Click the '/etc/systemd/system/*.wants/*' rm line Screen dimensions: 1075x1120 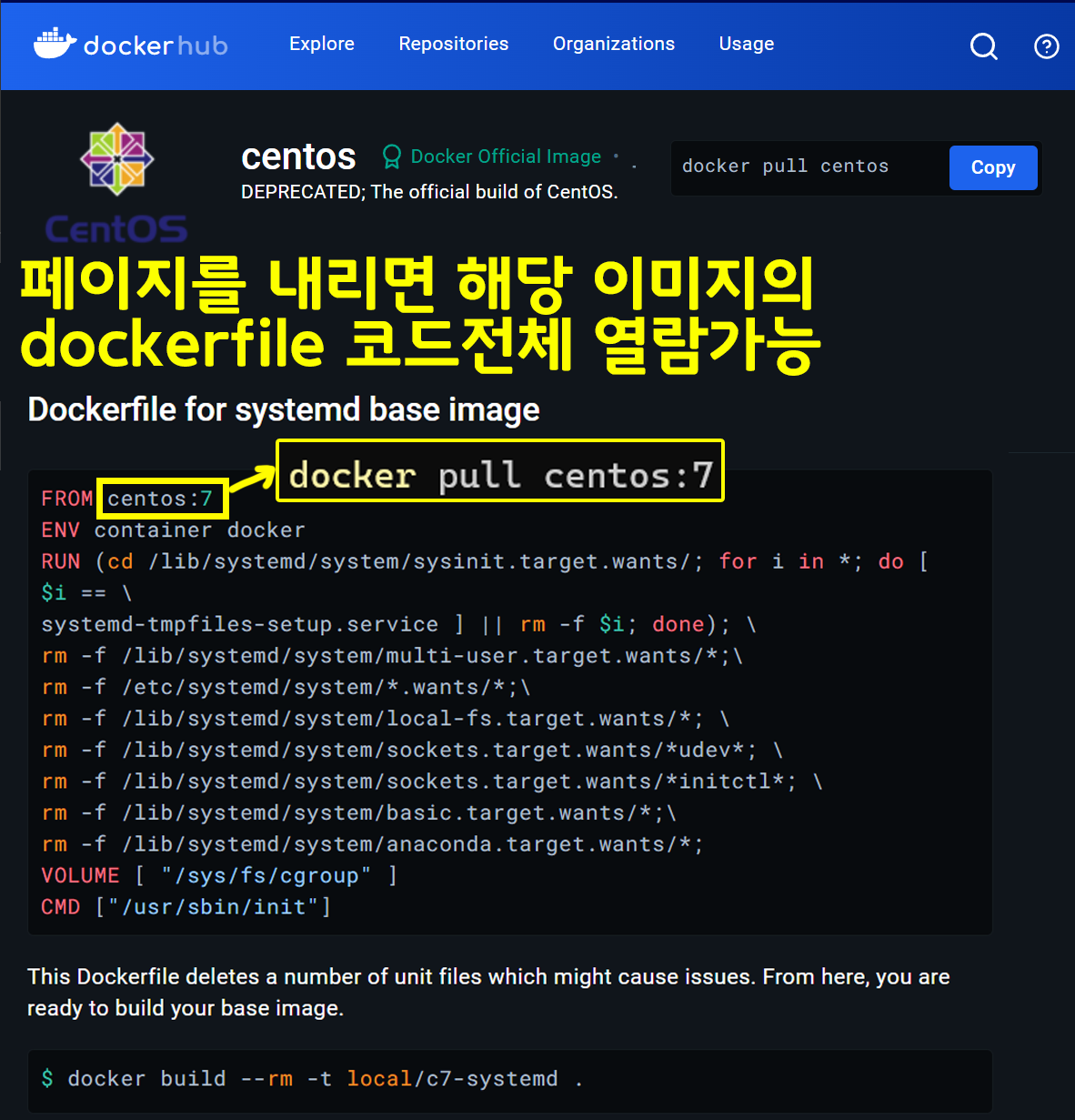[286, 687]
